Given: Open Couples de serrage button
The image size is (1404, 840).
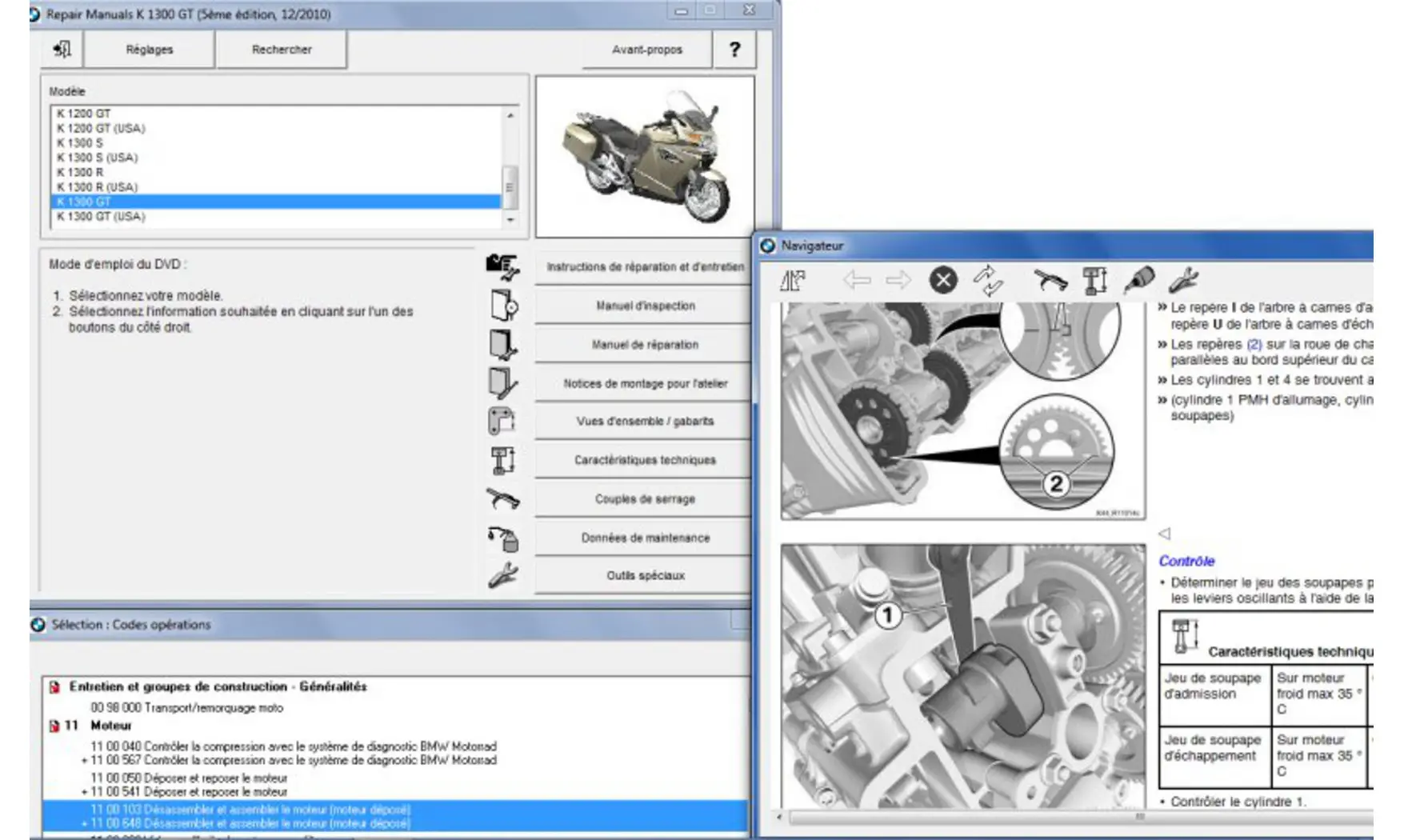Looking at the screenshot, I should point(645,499).
